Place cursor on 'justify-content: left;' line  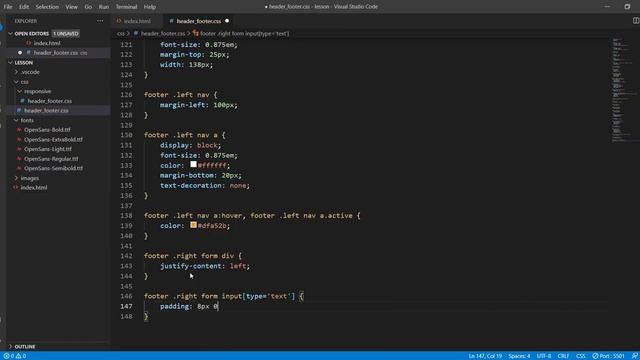click(x=204, y=266)
